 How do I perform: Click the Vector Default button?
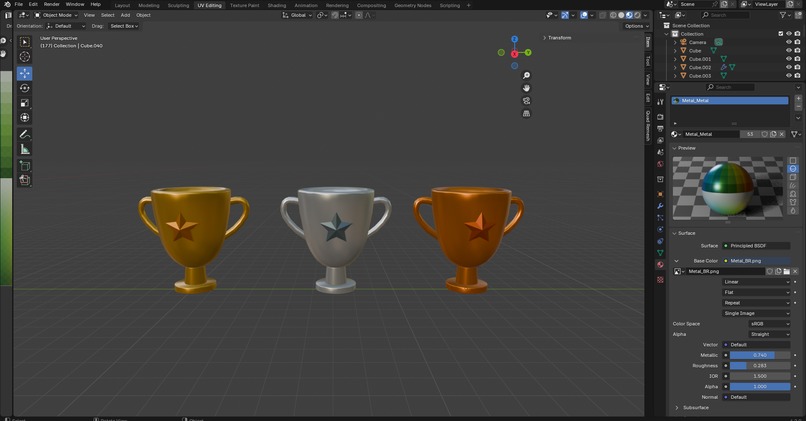[x=756, y=345]
